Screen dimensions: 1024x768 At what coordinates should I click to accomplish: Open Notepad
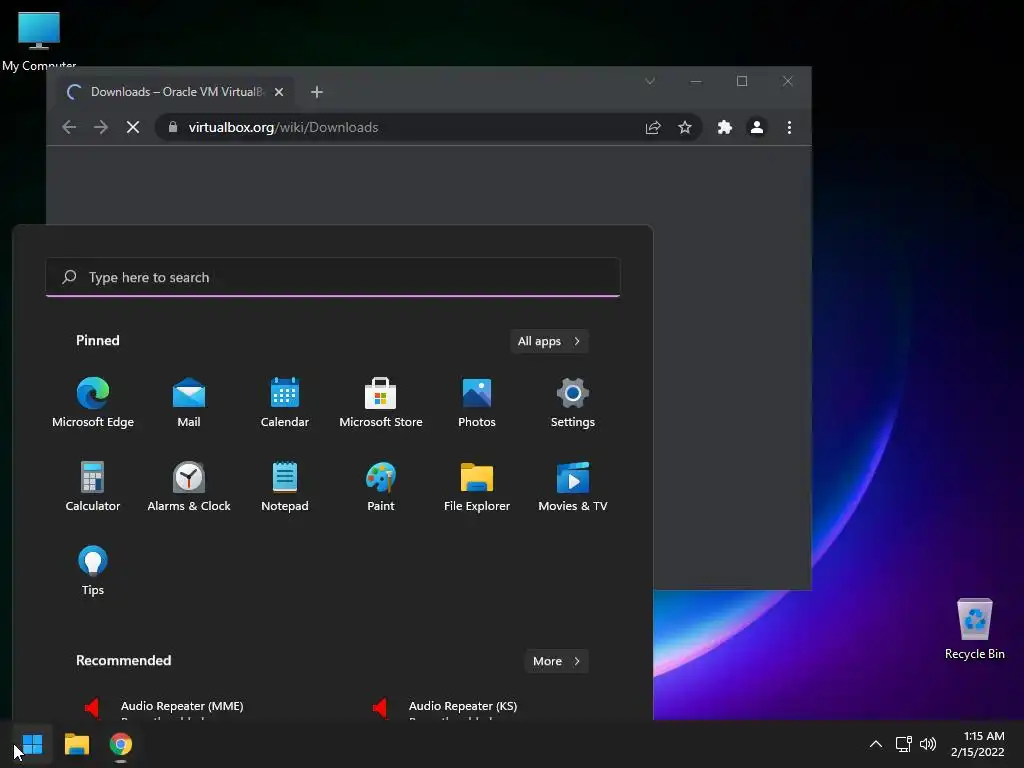point(285,486)
